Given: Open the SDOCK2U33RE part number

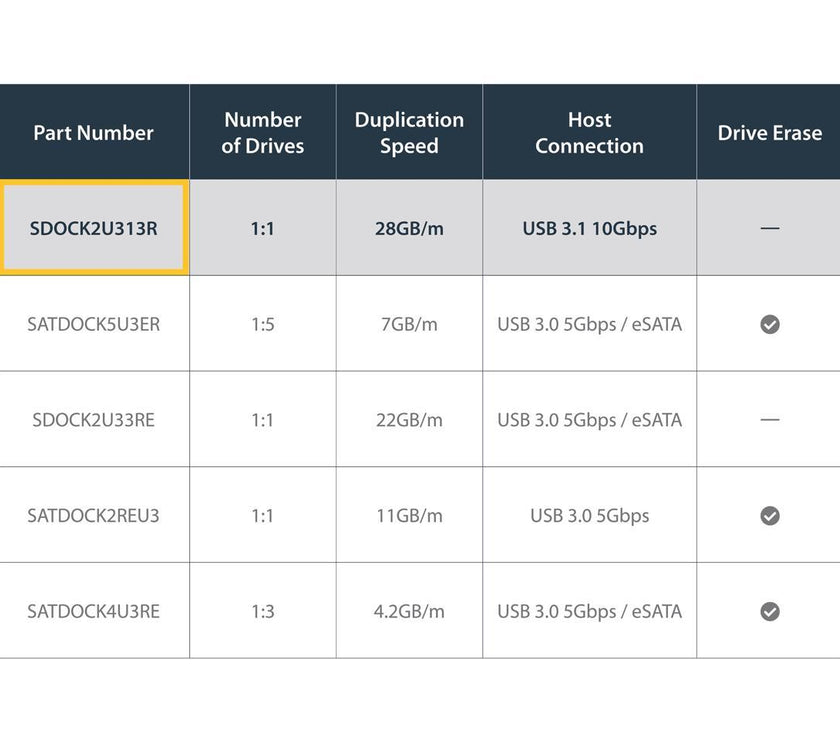Looking at the screenshot, I should (94, 420).
